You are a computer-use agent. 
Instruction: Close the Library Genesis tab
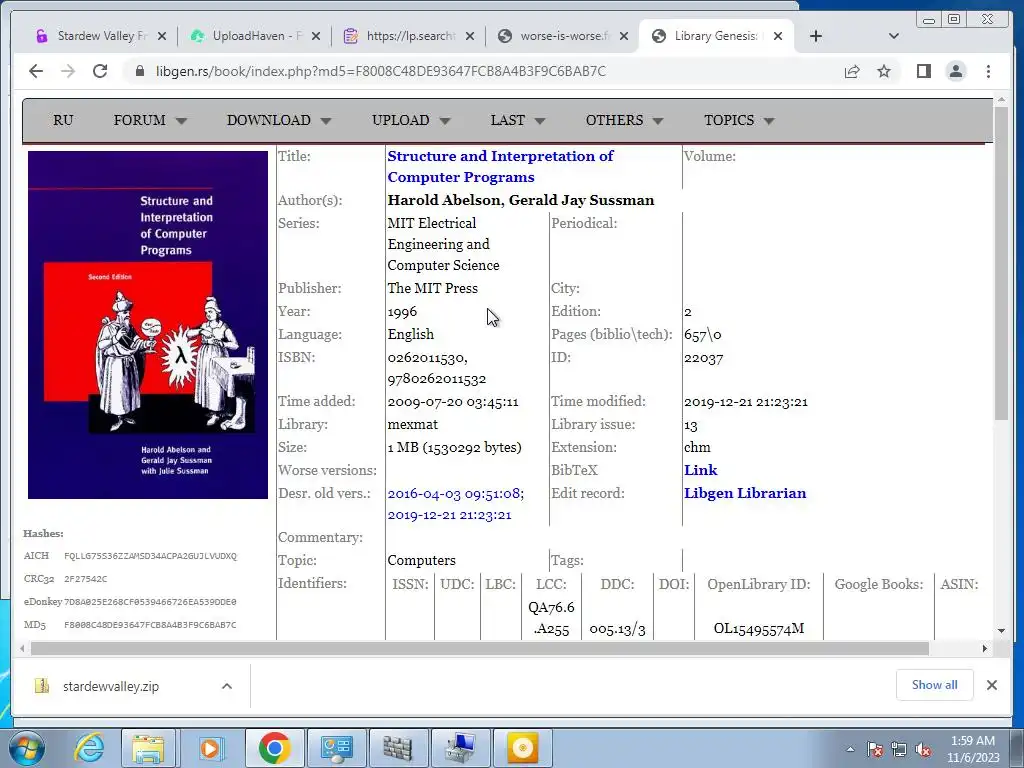point(778,37)
